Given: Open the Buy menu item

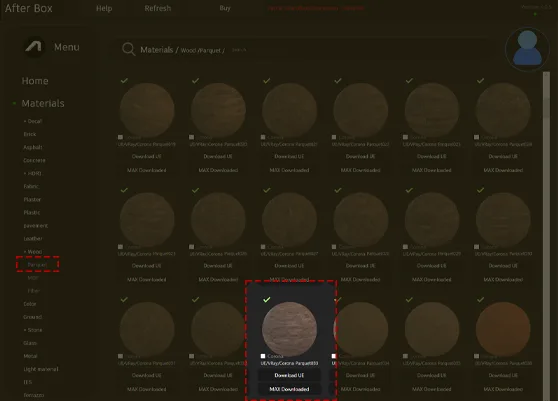Looking at the screenshot, I should (x=225, y=8).
